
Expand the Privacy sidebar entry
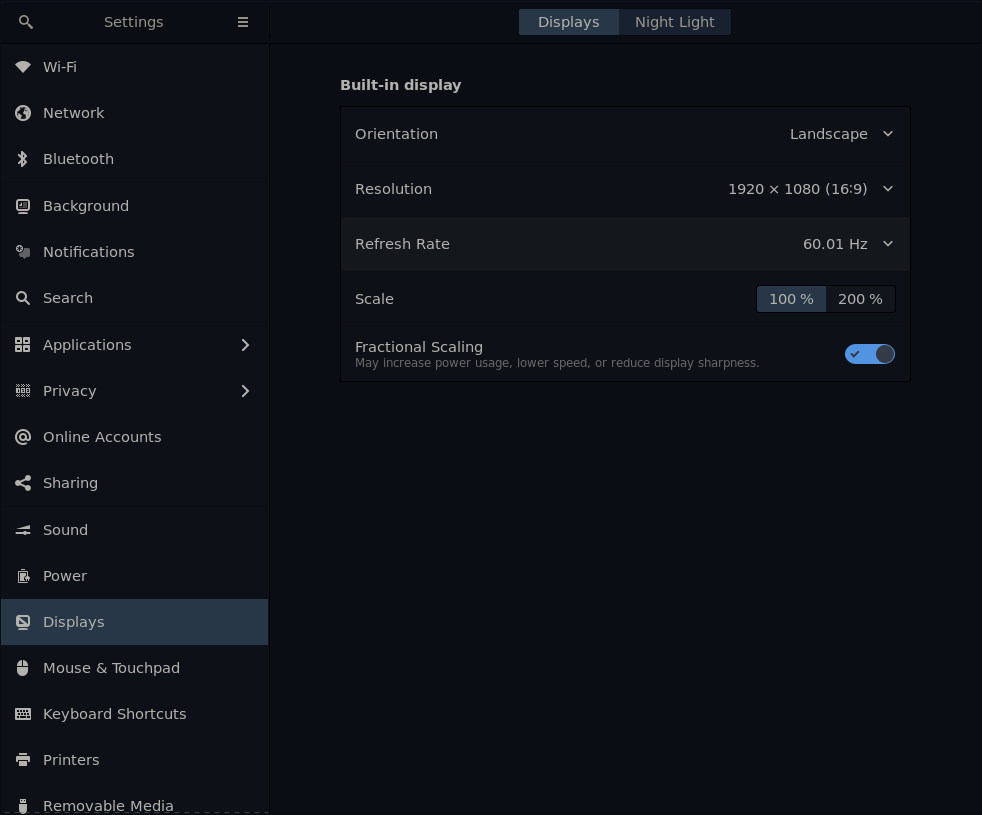[x=245, y=391]
